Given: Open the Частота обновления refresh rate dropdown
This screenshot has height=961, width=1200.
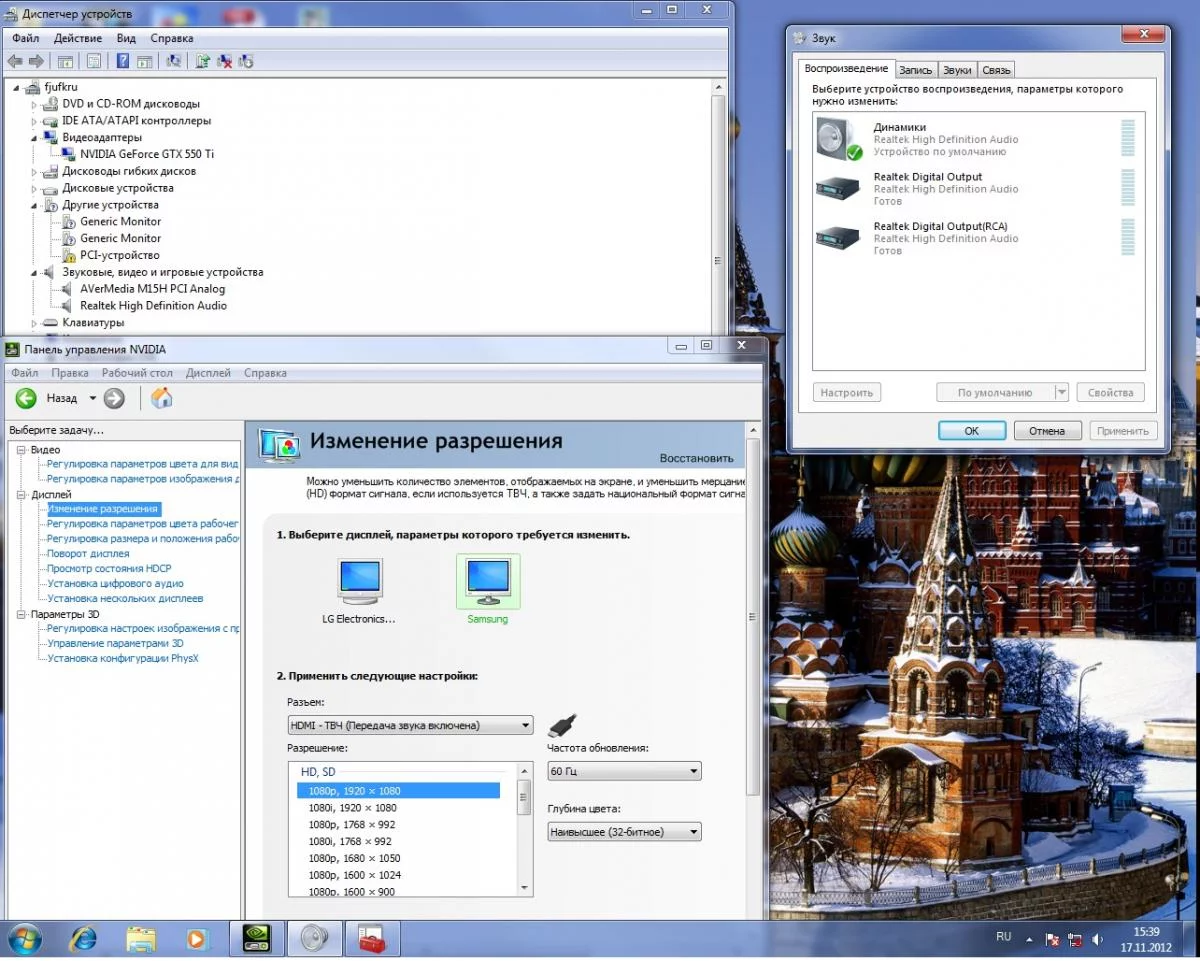Looking at the screenshot, I should [624, 771].
